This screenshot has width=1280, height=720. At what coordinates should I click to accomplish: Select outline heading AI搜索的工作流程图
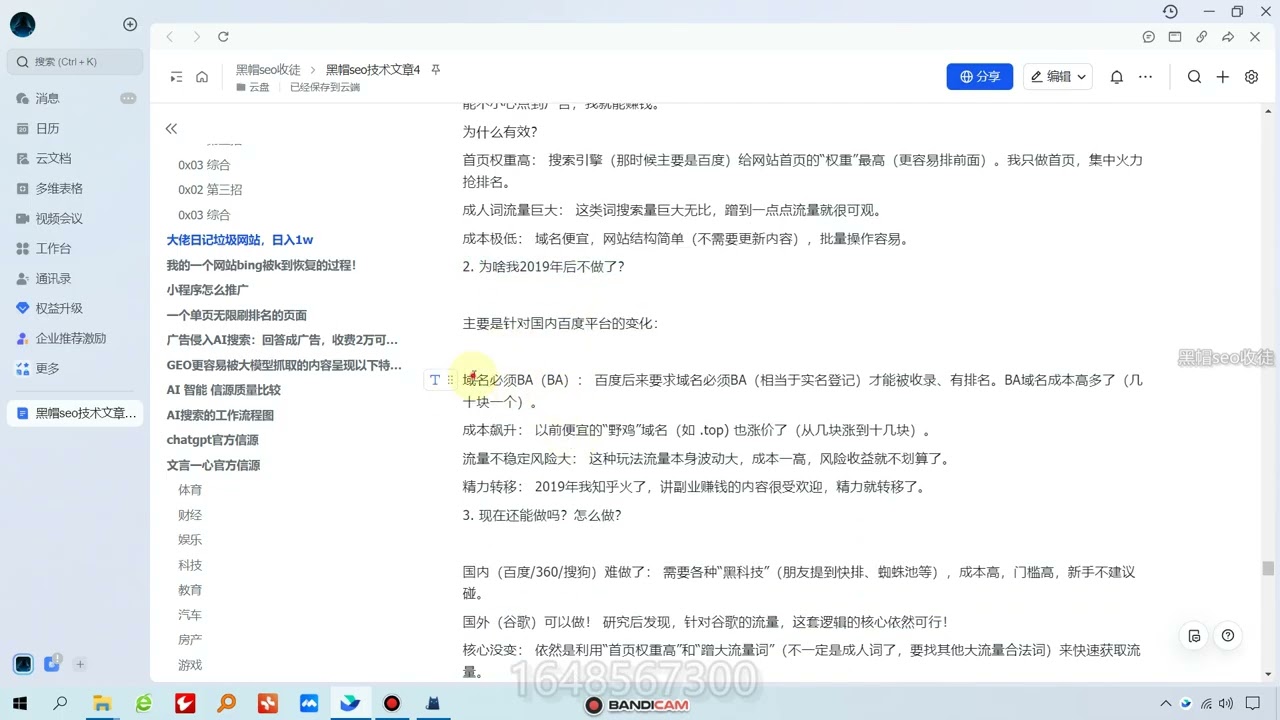click(220, 415)
